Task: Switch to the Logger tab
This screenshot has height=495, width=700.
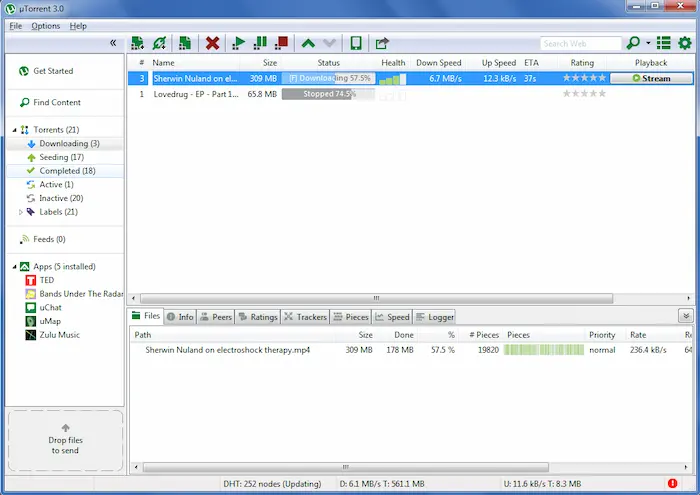Action: (434, 317)
